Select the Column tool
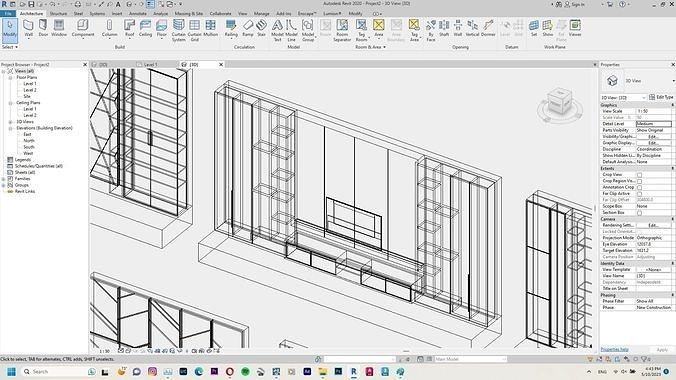Viewport: 676px width, 380px height. [110, 28]
